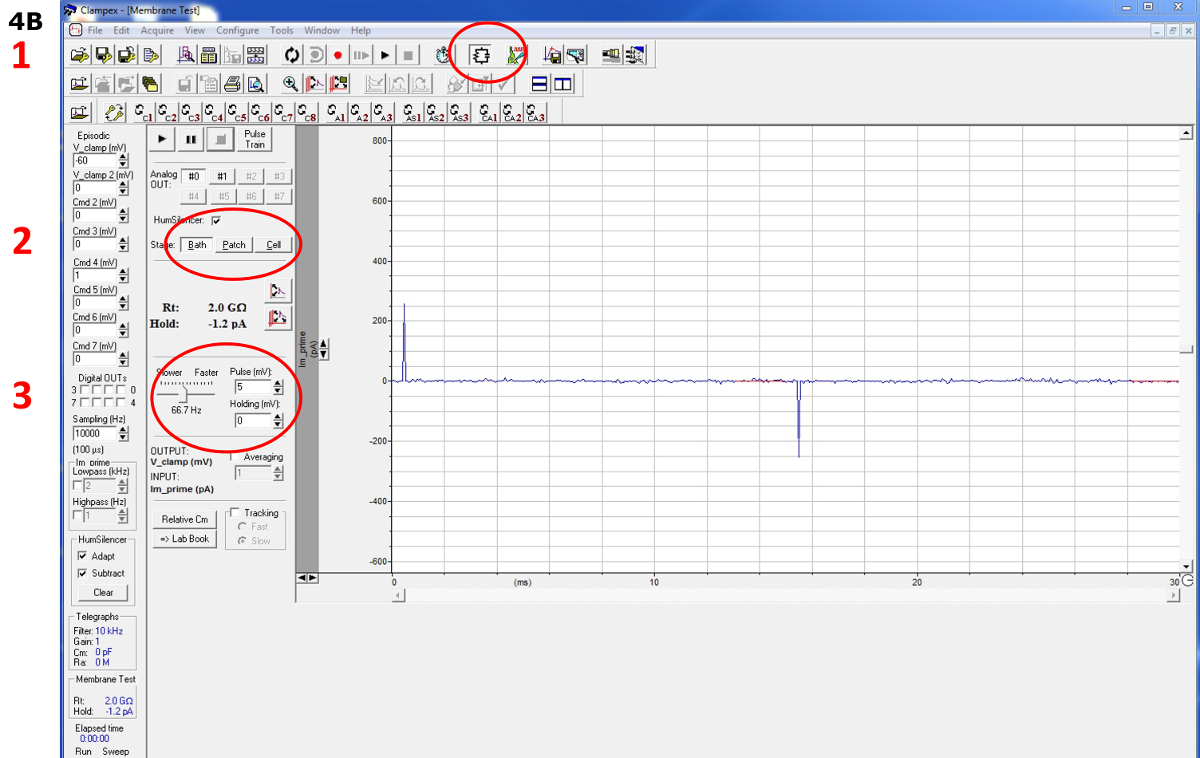Image resolution: width=1200 pixels, height=758 pixels.
Task: Click the Relative Cm button
Action: tap(185, 519)
